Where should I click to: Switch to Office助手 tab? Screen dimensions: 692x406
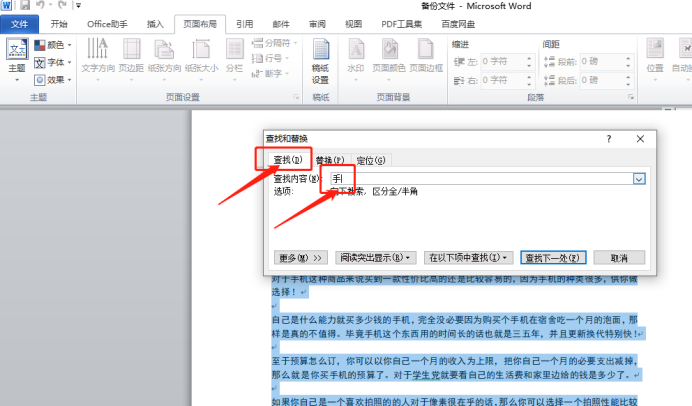click(x=107, y=24)
